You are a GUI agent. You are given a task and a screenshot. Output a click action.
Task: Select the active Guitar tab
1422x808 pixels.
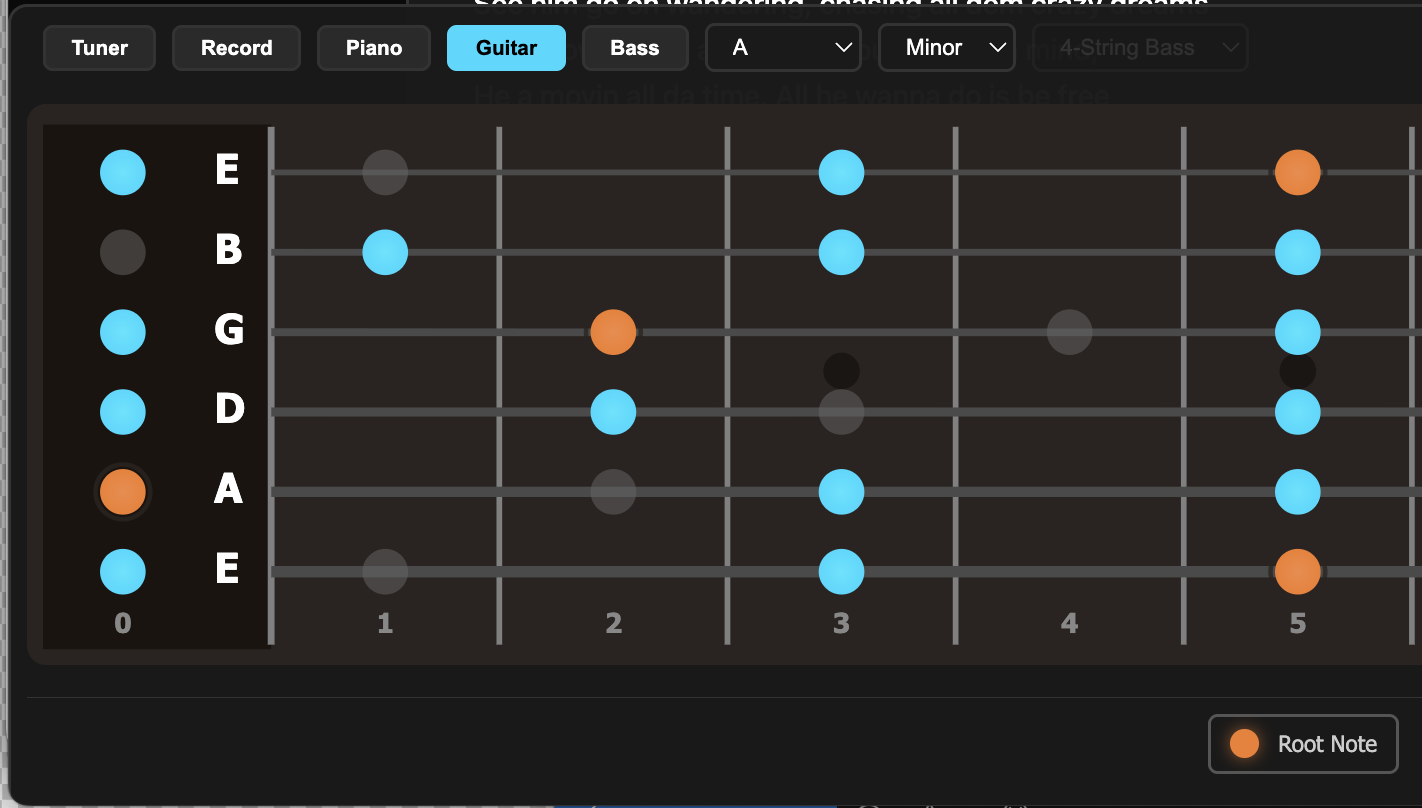coord(506,48)
